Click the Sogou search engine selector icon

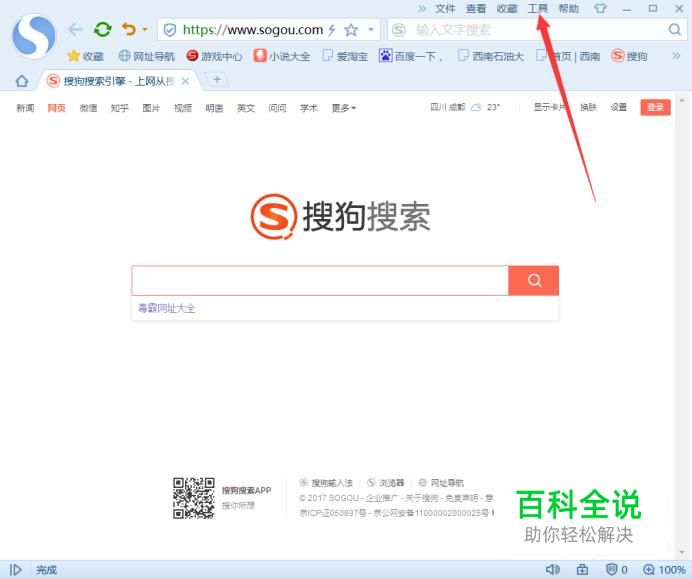pyautogui.click(x=399, y=30)
